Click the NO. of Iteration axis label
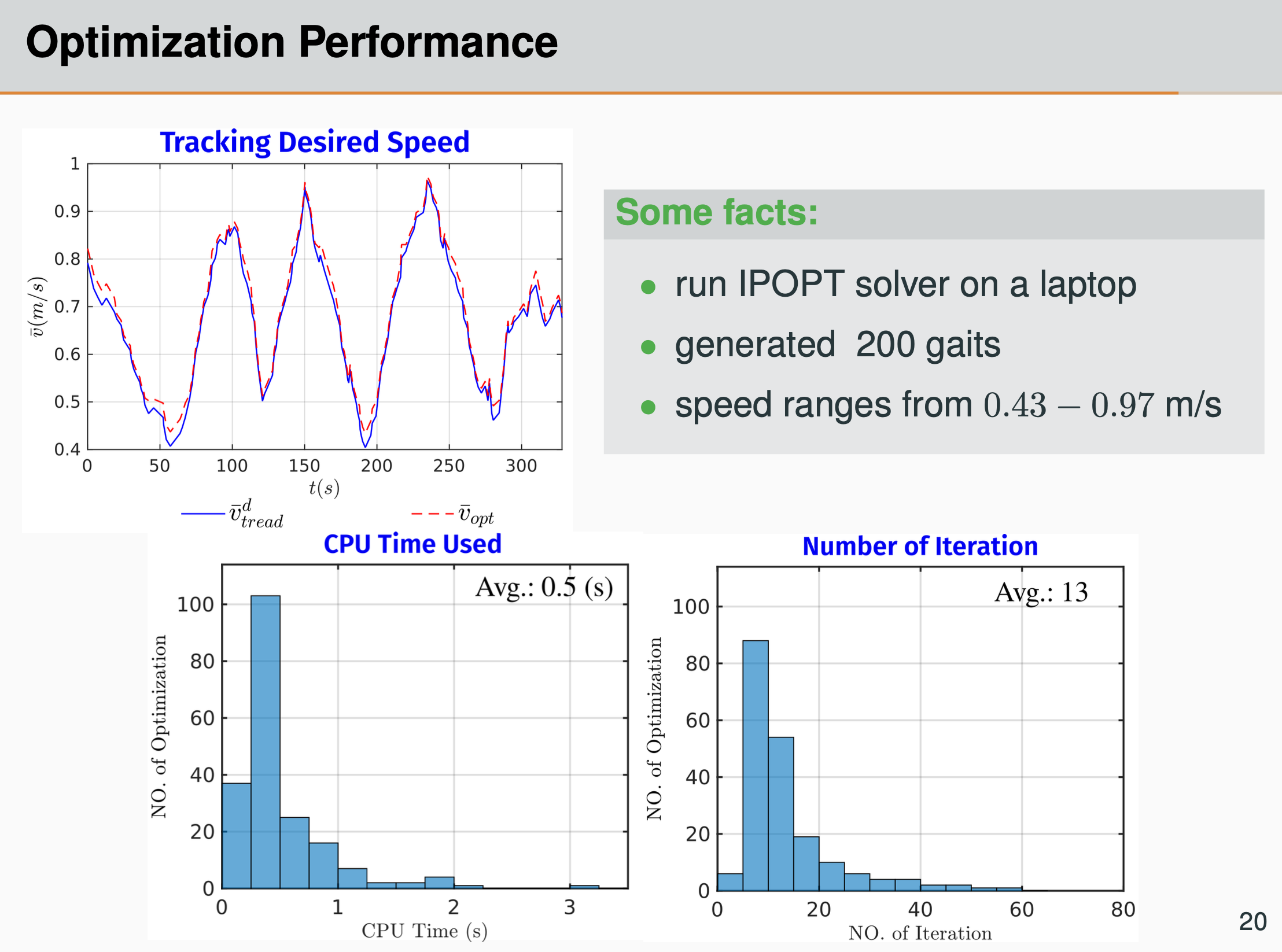 point(920,933)
